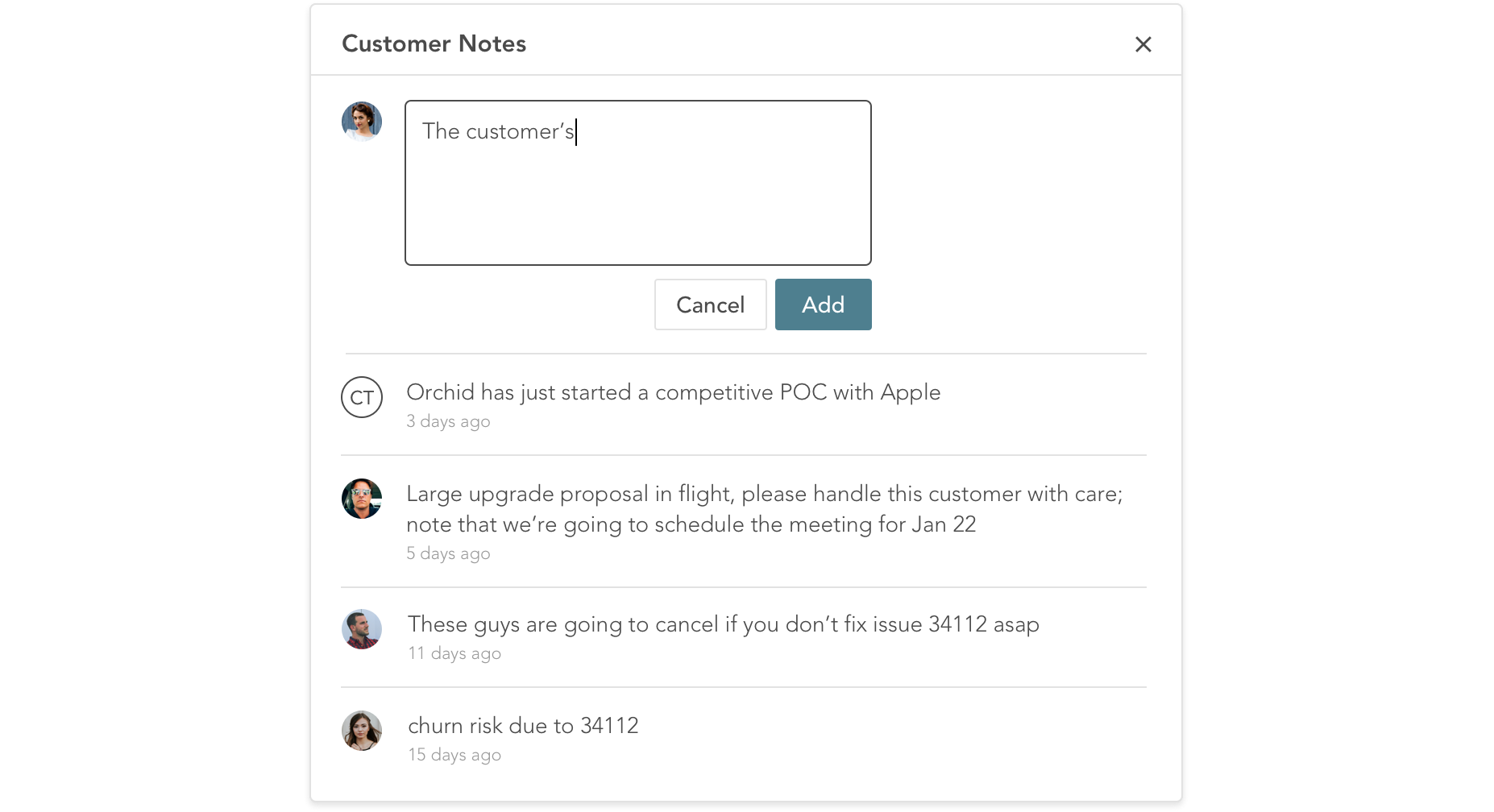
Task: Click the Cancel button
Action: click(x=710, y=304)
